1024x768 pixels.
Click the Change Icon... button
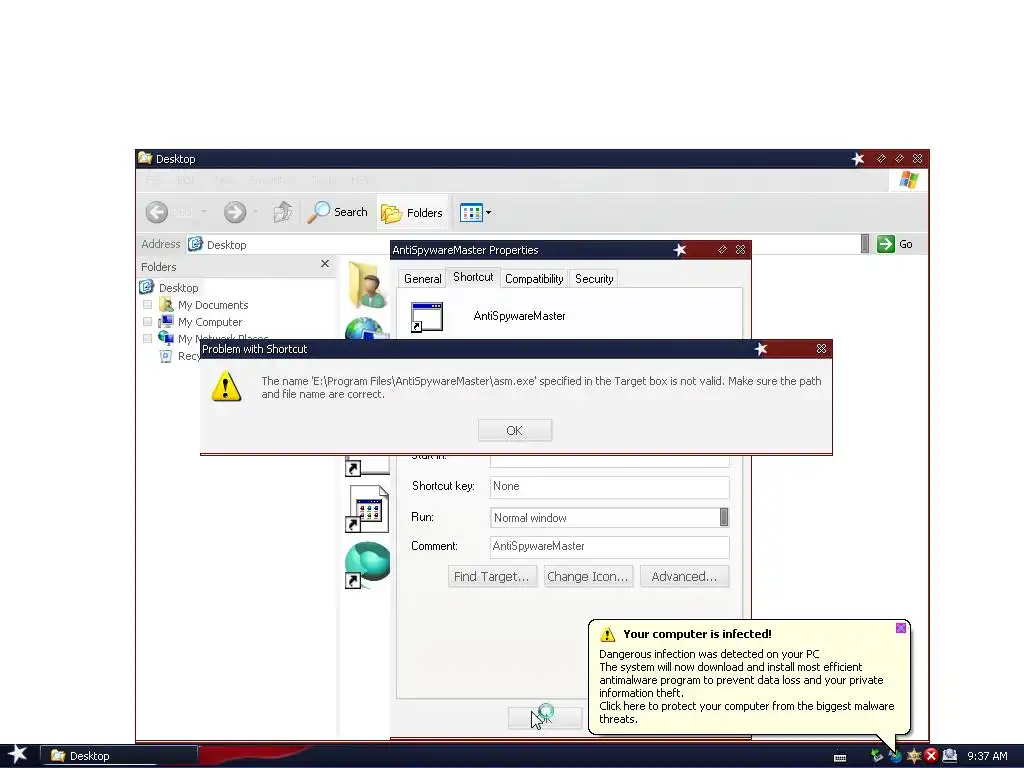pos(588,577)
